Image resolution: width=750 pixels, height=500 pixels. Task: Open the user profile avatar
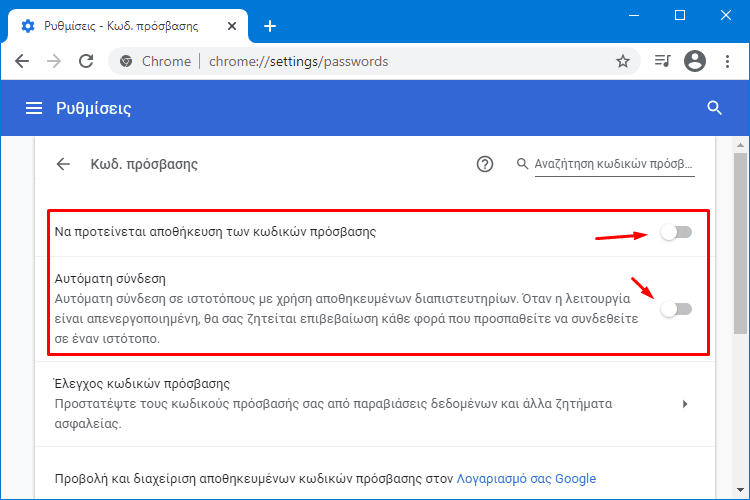tap(695, 61)
